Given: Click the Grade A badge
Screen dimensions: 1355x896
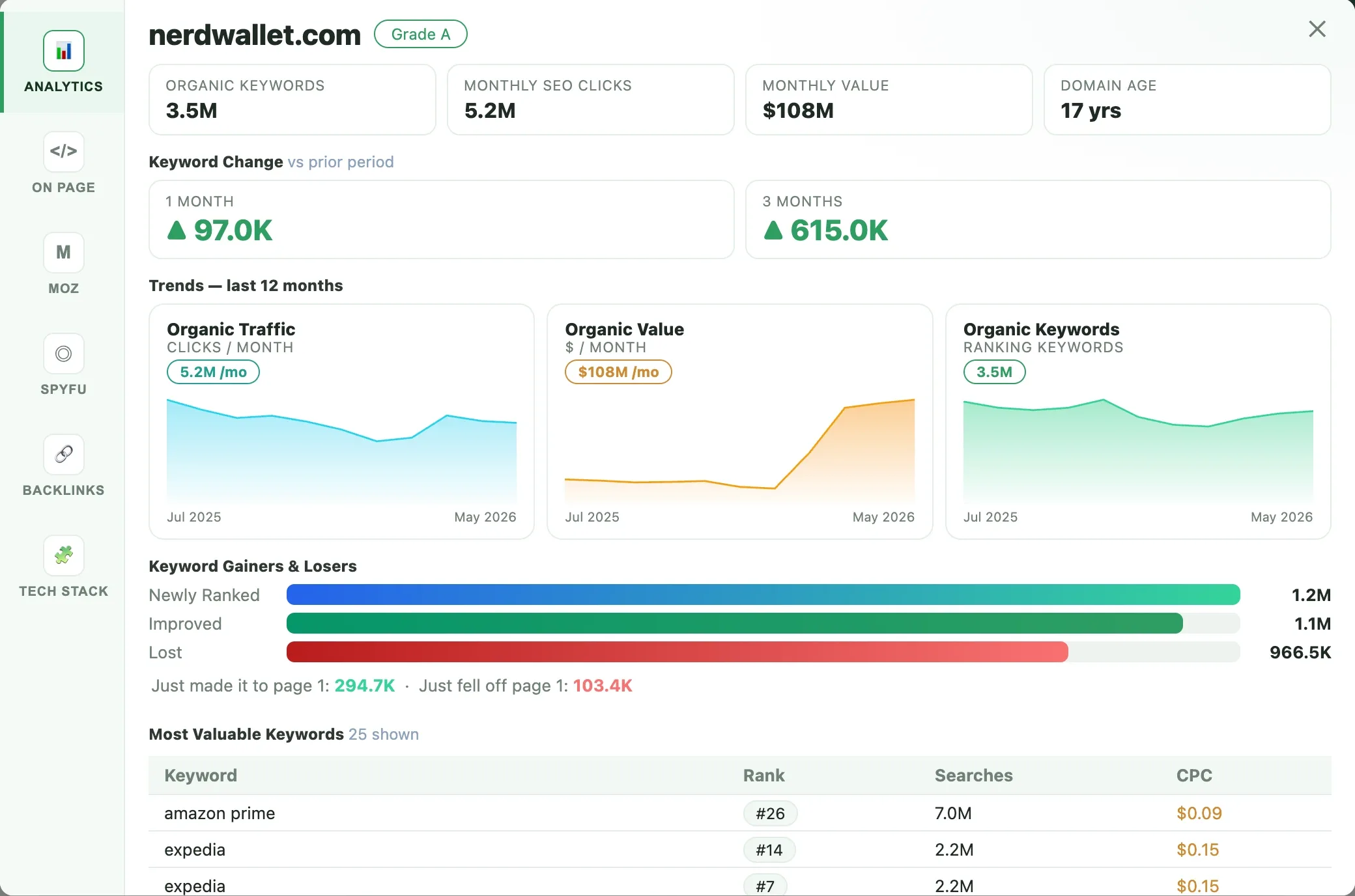Looking at the screenshot, I should (x=421, y=34).
